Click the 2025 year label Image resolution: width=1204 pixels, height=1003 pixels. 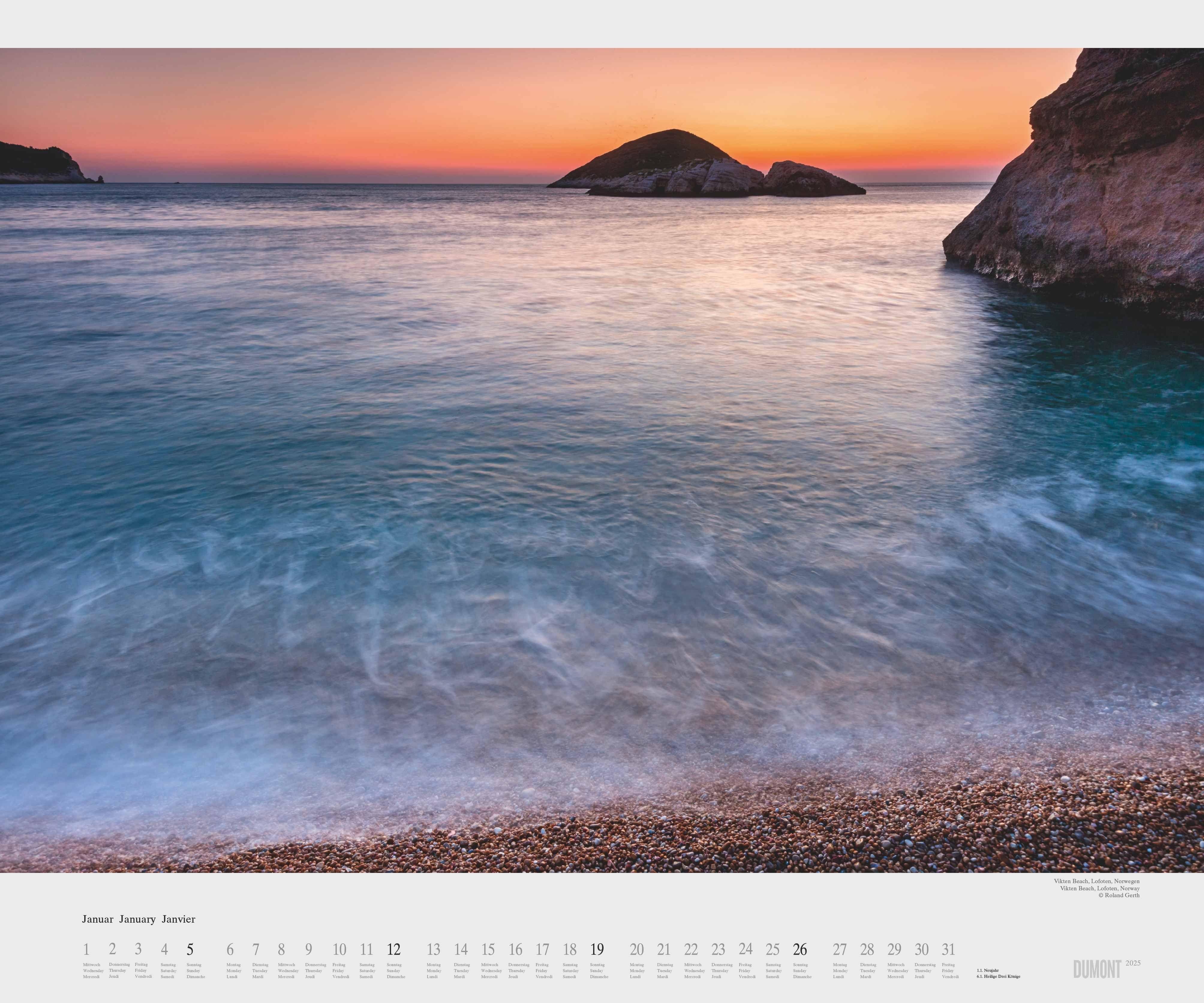[x=1133, y=963]
